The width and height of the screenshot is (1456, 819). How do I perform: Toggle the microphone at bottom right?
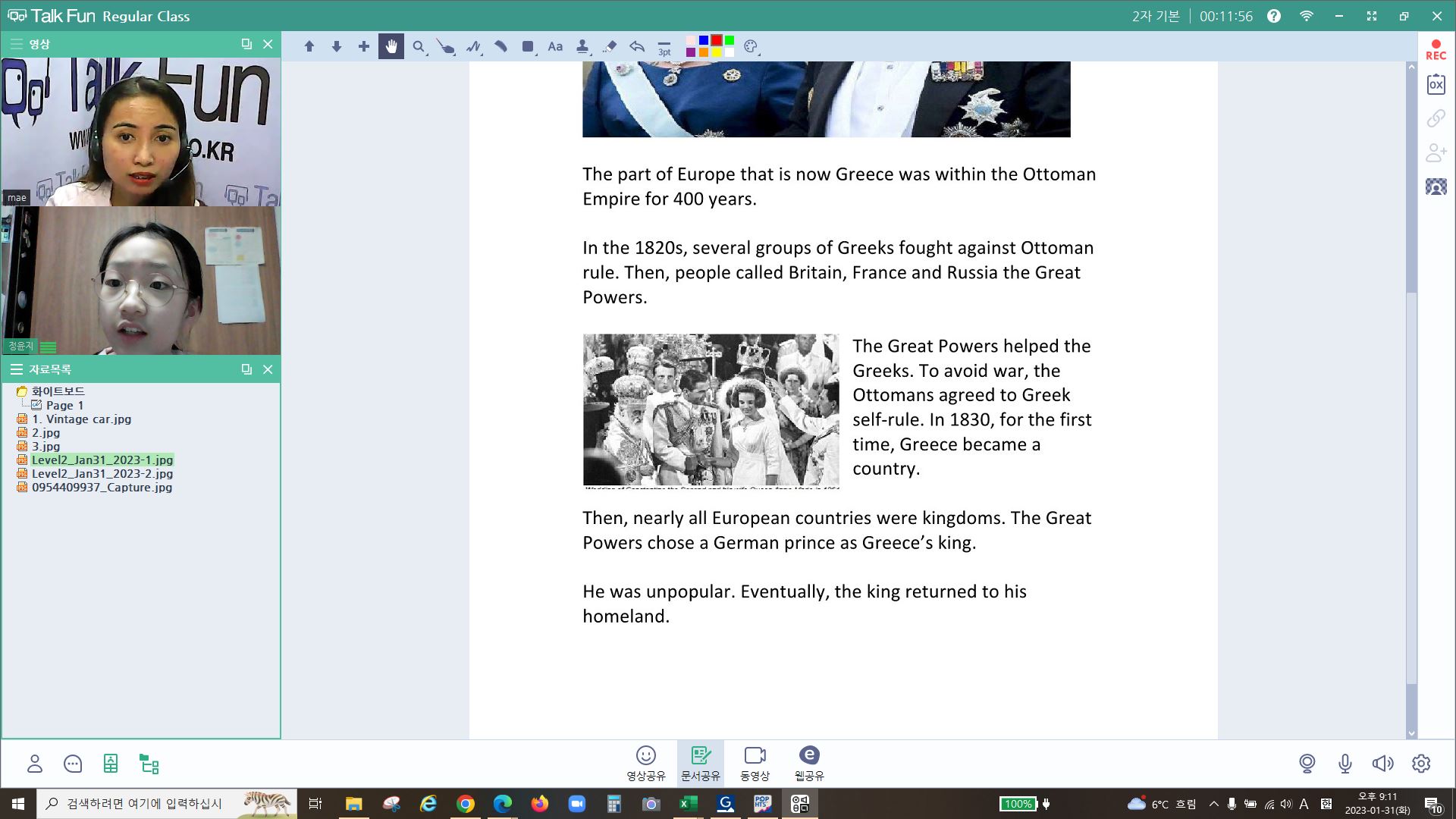pos(1345,763)
